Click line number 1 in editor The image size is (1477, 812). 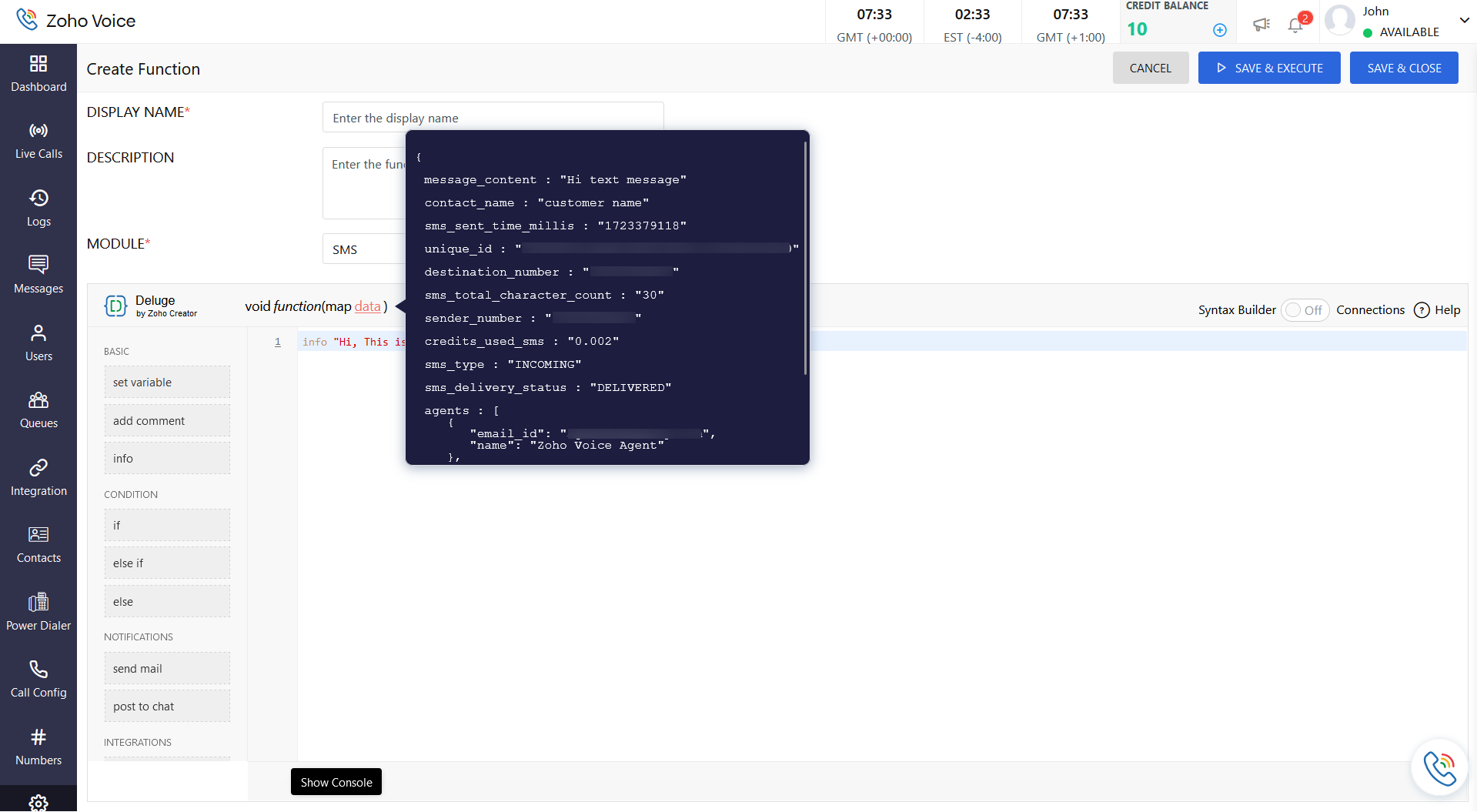tap(278, 342)
